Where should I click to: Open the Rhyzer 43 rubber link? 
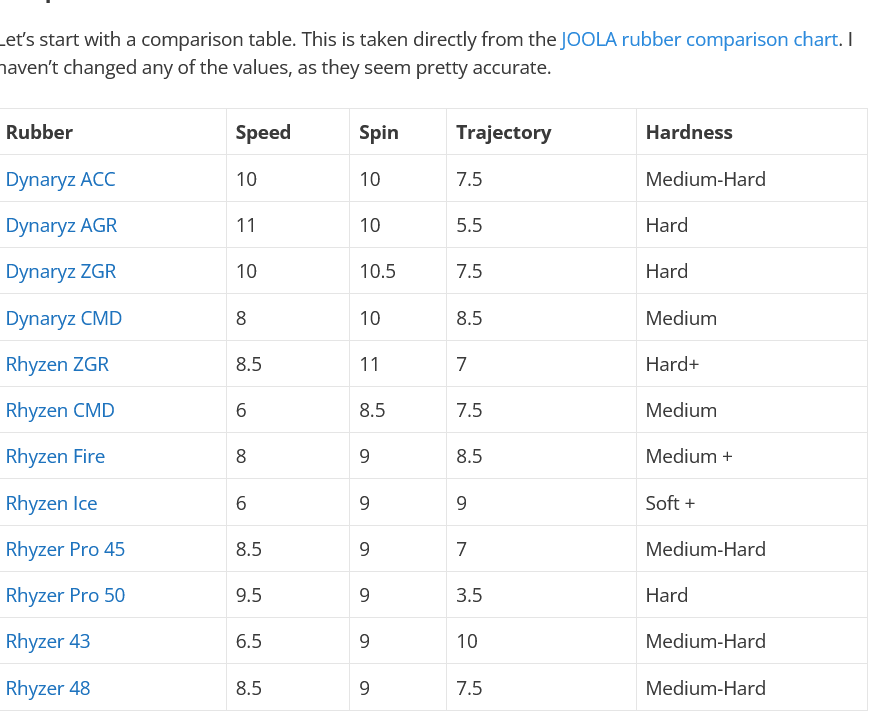click(48, 641)
